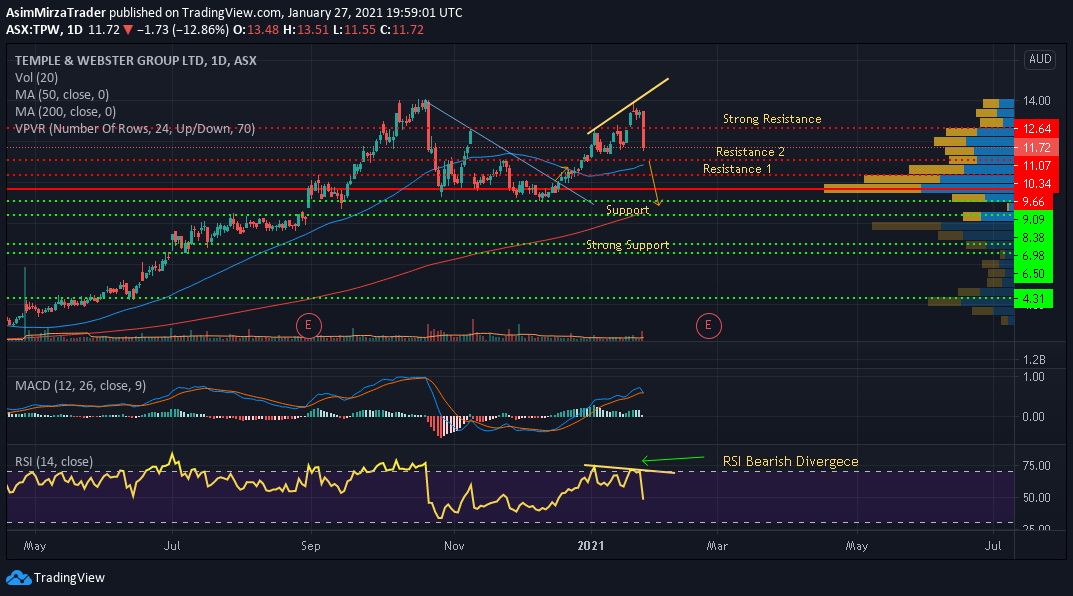
Task: Select the 9.09 green price label
Action: (x=1033, y=220)
